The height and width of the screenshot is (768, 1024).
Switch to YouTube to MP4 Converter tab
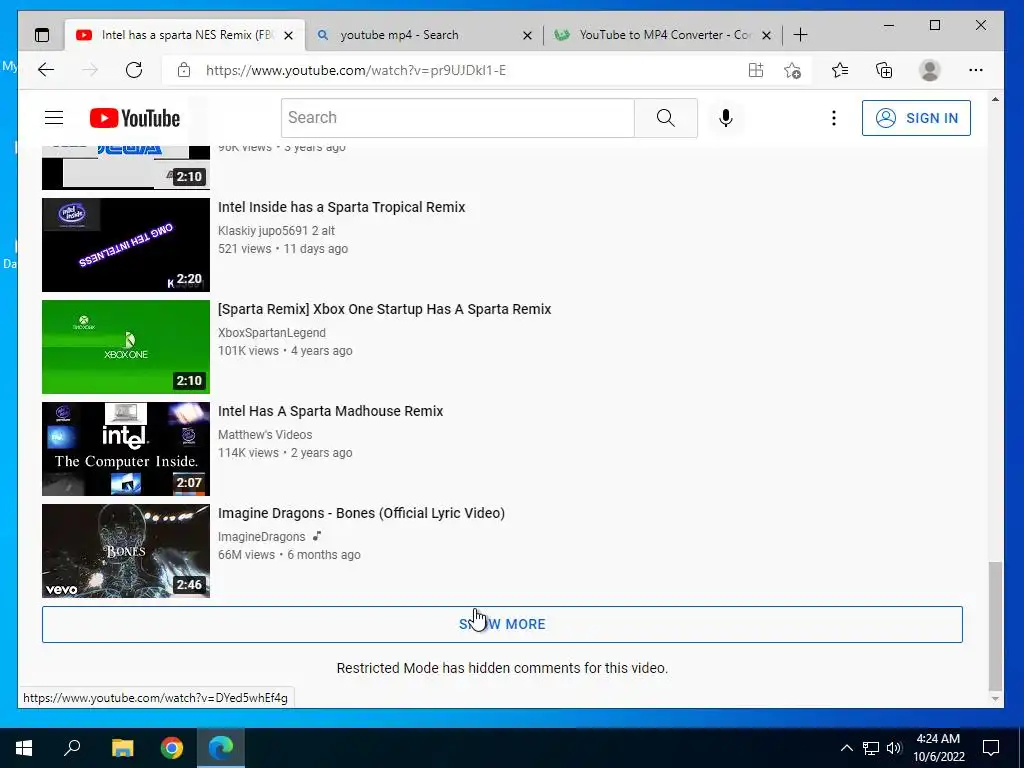[x=662, y=35]
